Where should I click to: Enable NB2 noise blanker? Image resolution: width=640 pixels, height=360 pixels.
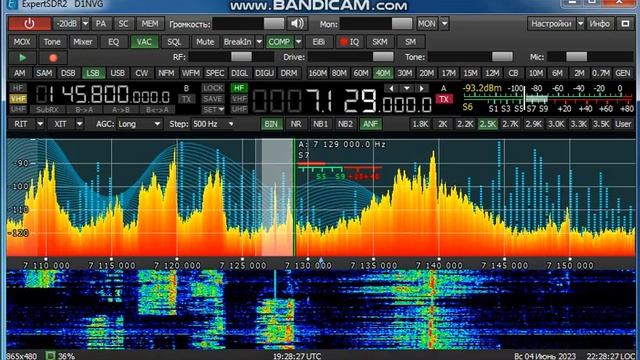[345, 124]
